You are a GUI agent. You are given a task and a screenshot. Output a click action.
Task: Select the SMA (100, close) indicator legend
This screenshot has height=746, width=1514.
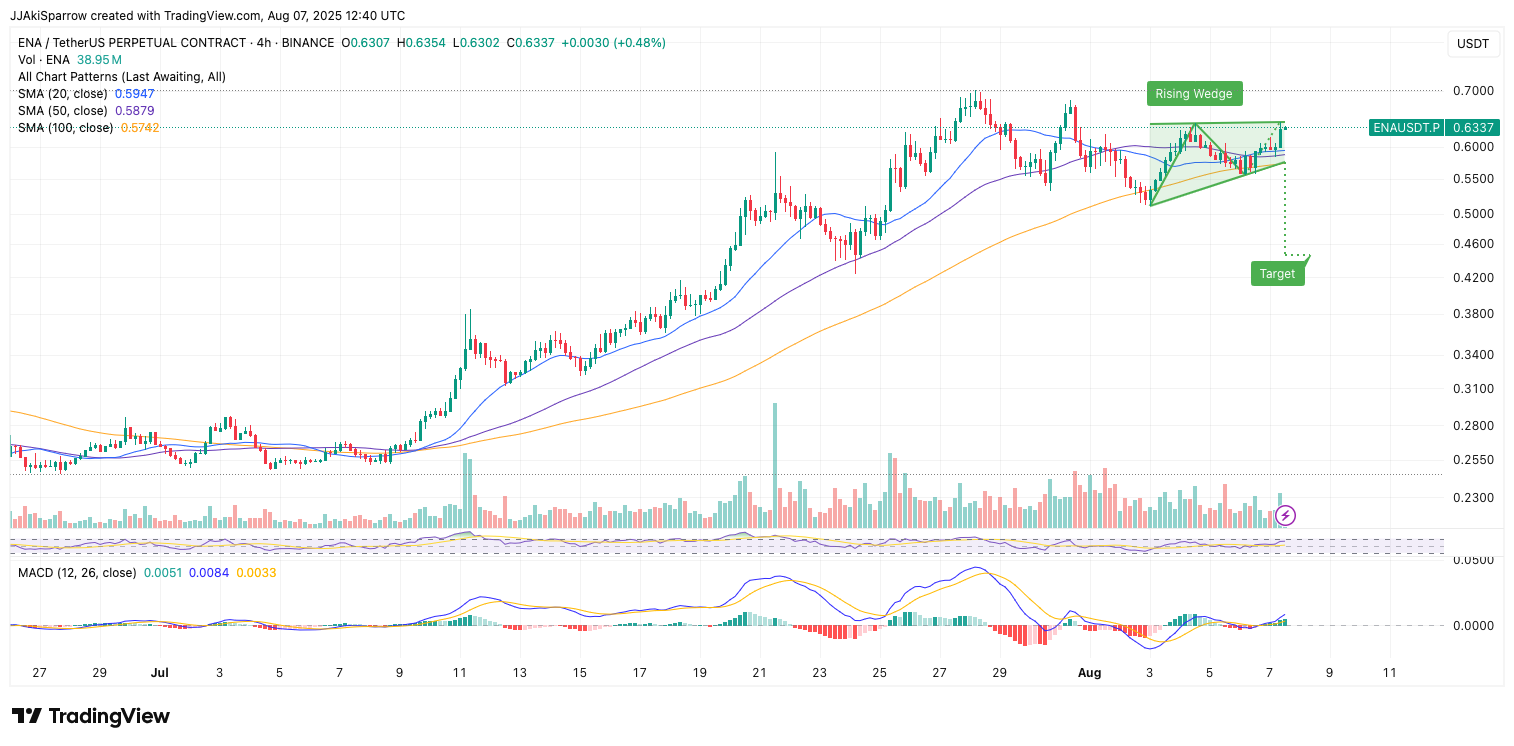pyautogui.click(x=66, y=127)
